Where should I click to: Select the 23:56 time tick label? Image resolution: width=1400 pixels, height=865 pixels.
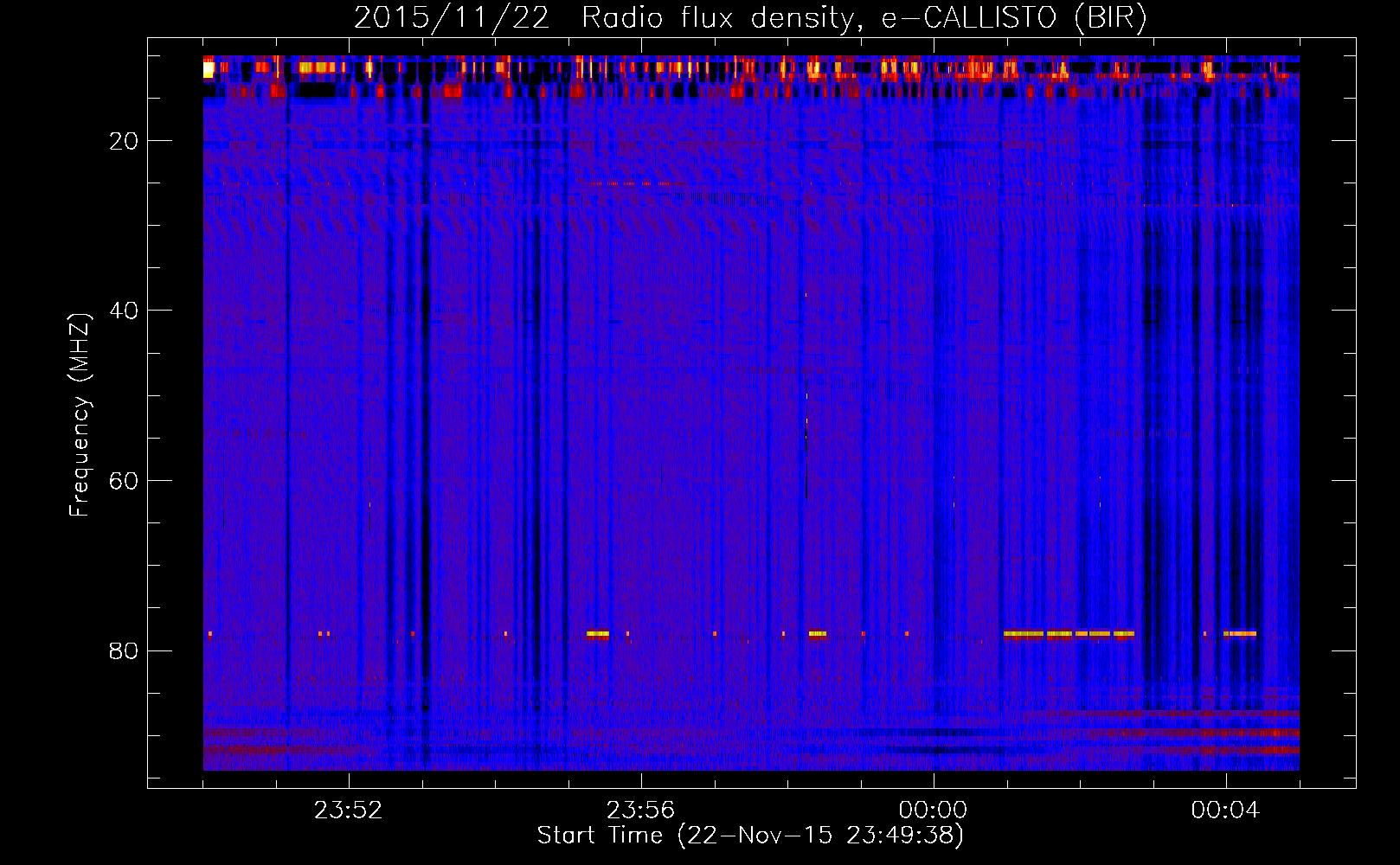click(x=640, y=811)
